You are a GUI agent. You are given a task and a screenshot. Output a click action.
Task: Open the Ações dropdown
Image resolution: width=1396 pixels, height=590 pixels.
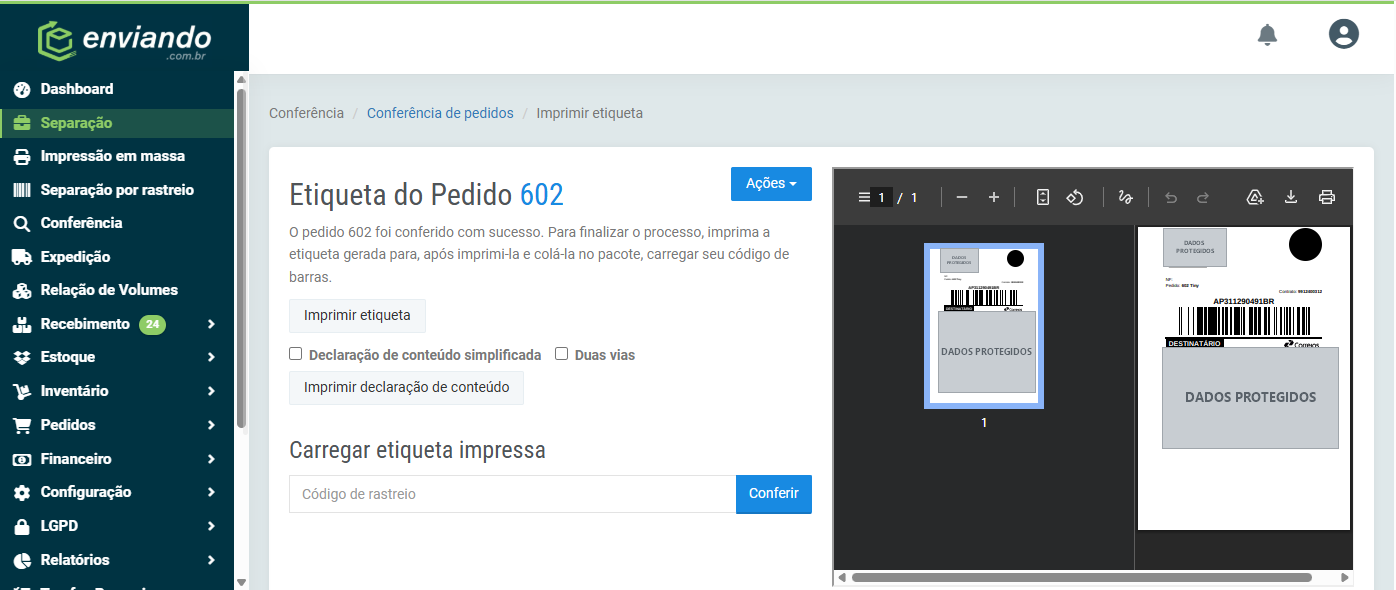[771, 183]
